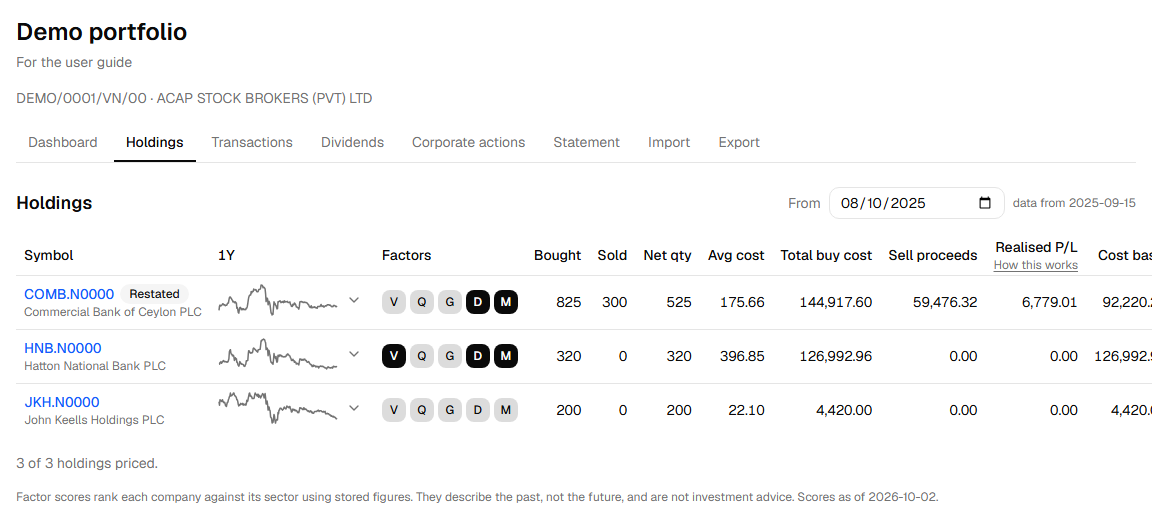Click the Symbol column header
This screenshot has height=521, width=1152.
[x=48, y=256]
